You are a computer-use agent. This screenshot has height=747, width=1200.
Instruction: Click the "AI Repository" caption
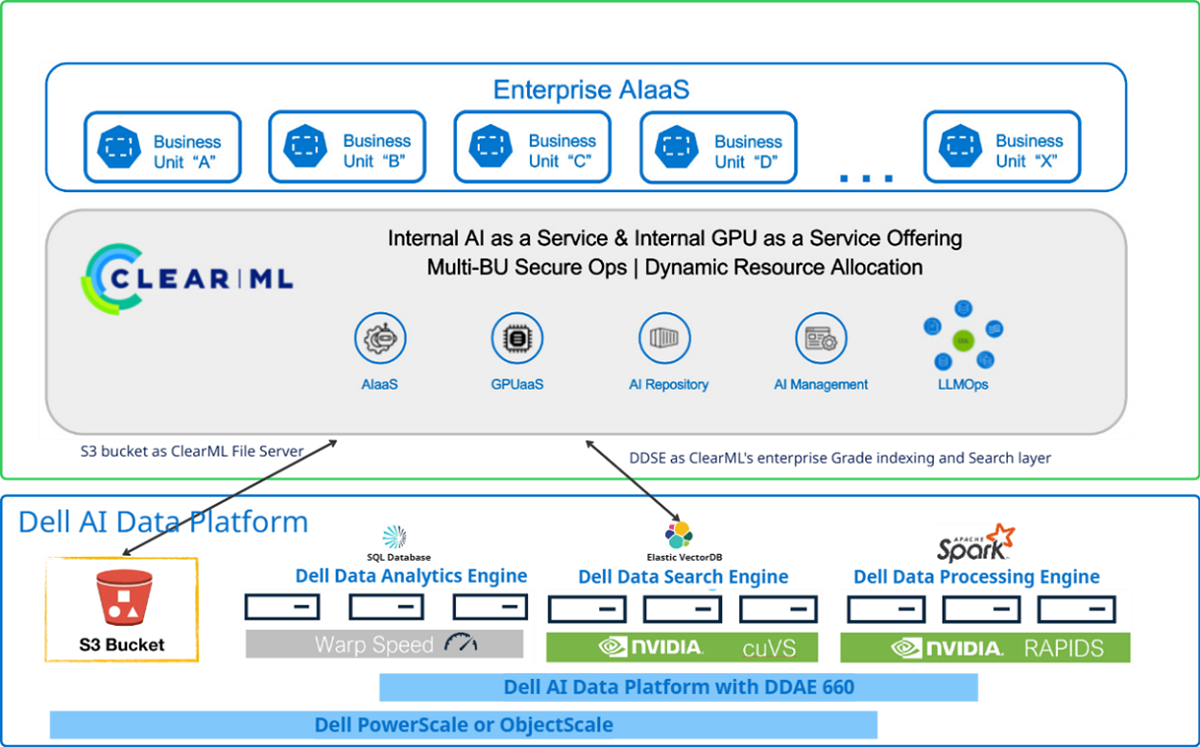coord(668,384)
